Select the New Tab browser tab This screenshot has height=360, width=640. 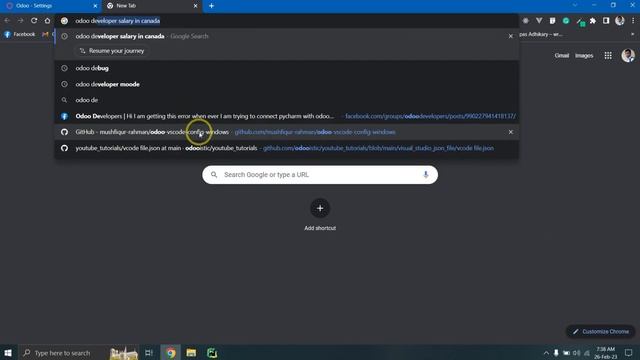(x=152, y=6)
